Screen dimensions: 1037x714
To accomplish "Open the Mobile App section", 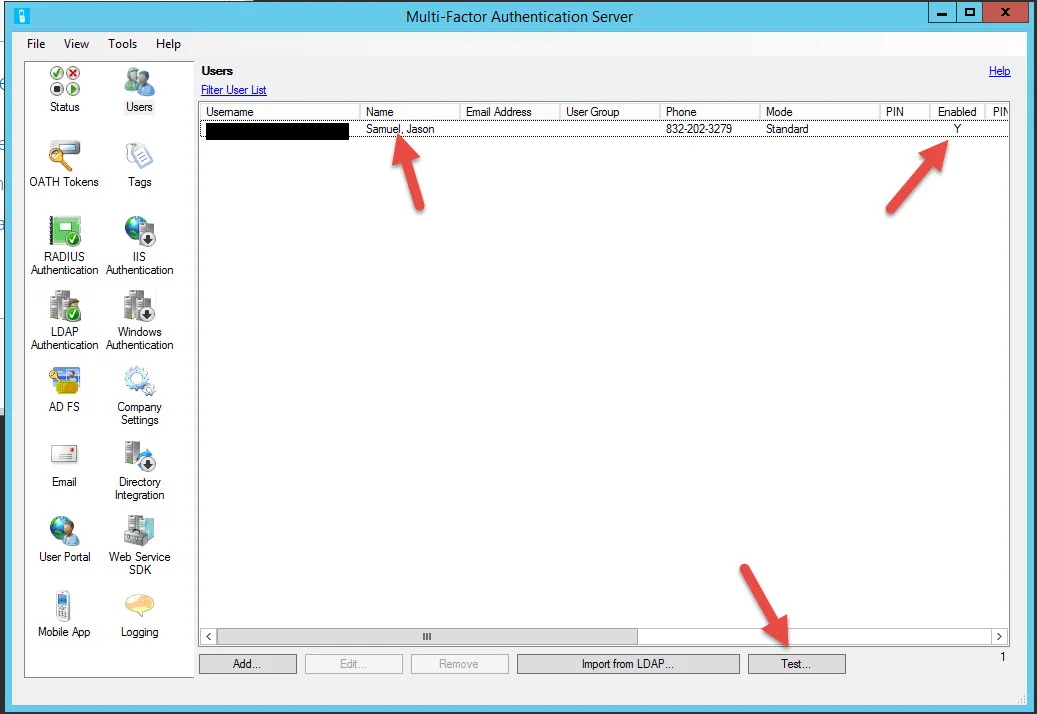I will click(x=64, y=614).
